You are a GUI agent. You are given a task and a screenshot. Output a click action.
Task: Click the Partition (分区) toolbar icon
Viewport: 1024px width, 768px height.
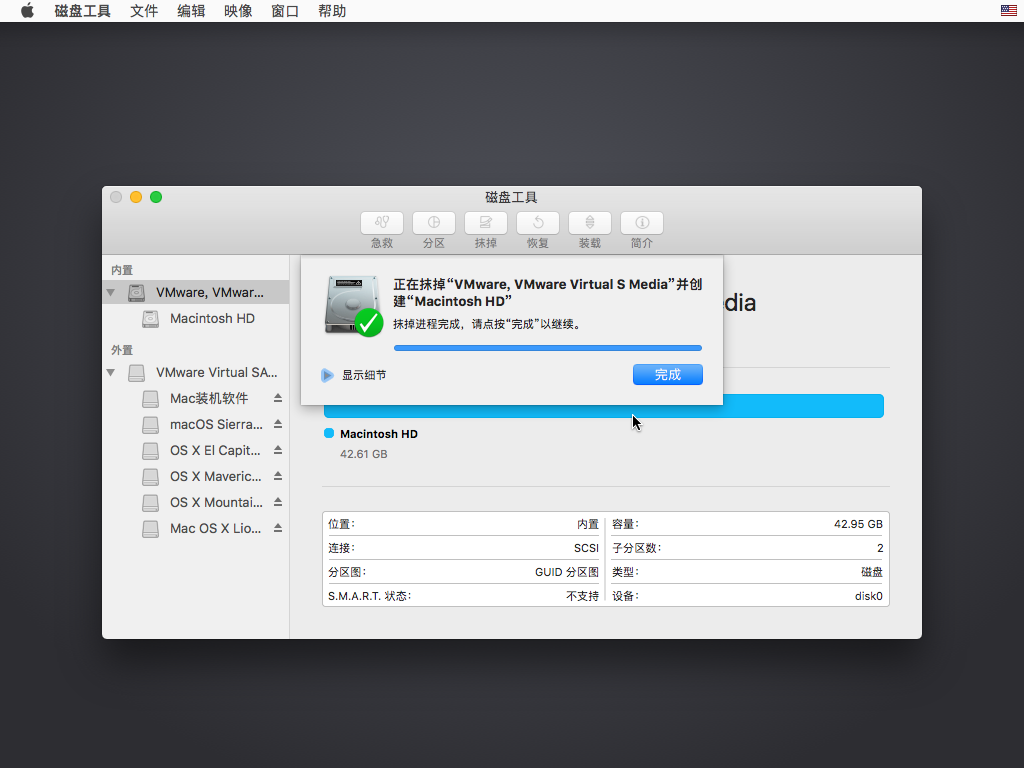pos(434,223)
